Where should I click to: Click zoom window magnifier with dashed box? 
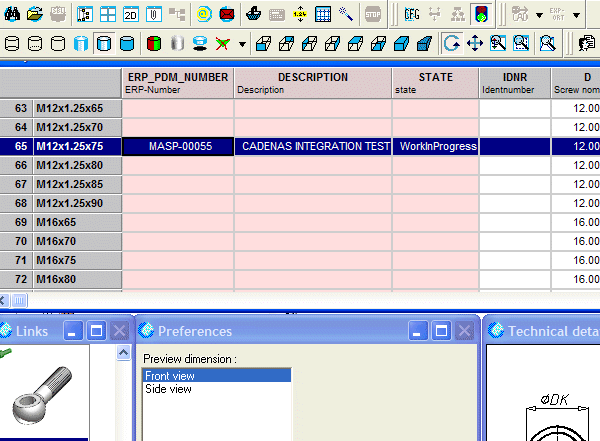coord(521,43)
